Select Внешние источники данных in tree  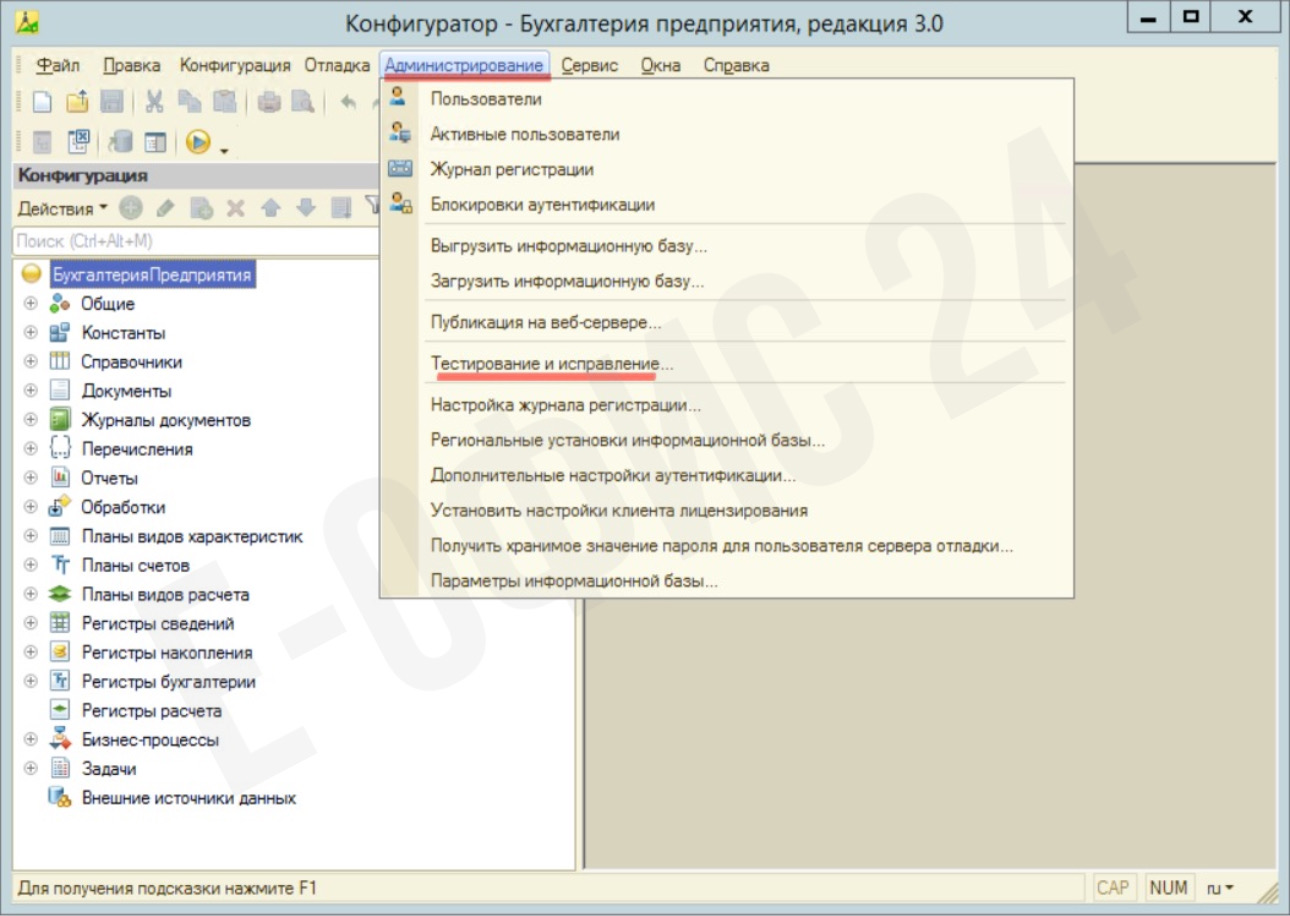188,798
